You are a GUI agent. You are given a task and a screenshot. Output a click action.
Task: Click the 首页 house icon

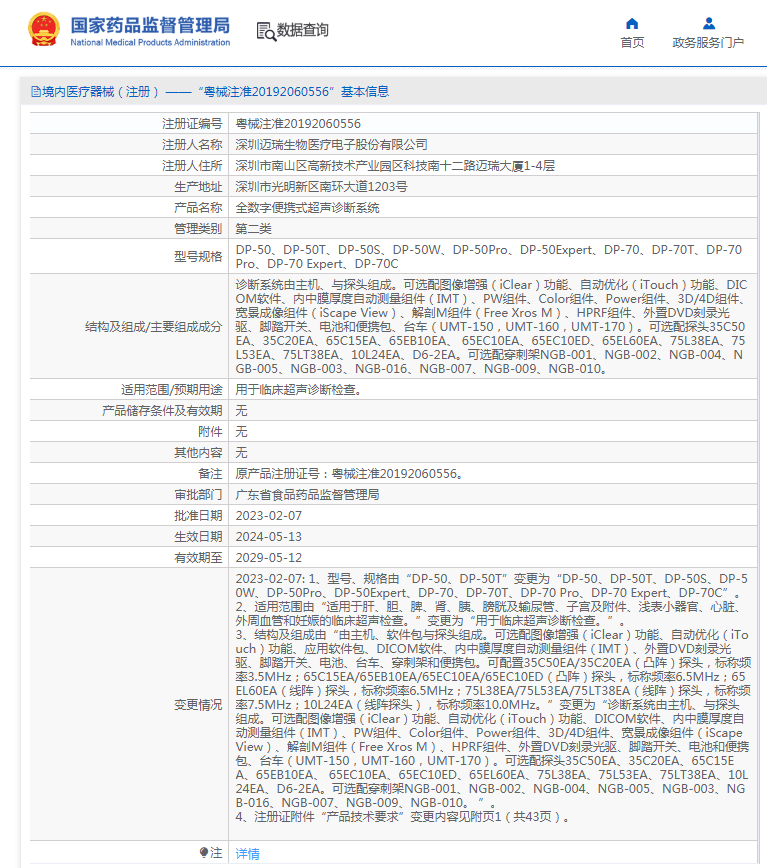(x=632, y=23)
